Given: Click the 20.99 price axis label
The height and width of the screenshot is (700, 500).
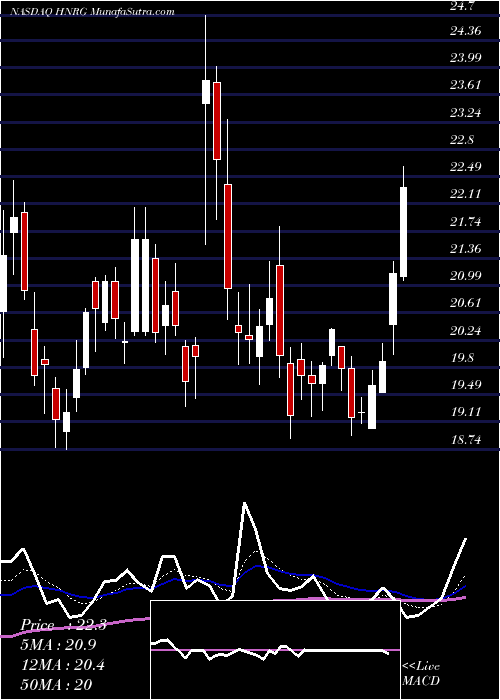Looking at the screenshot, I should [x=465, y=276].
